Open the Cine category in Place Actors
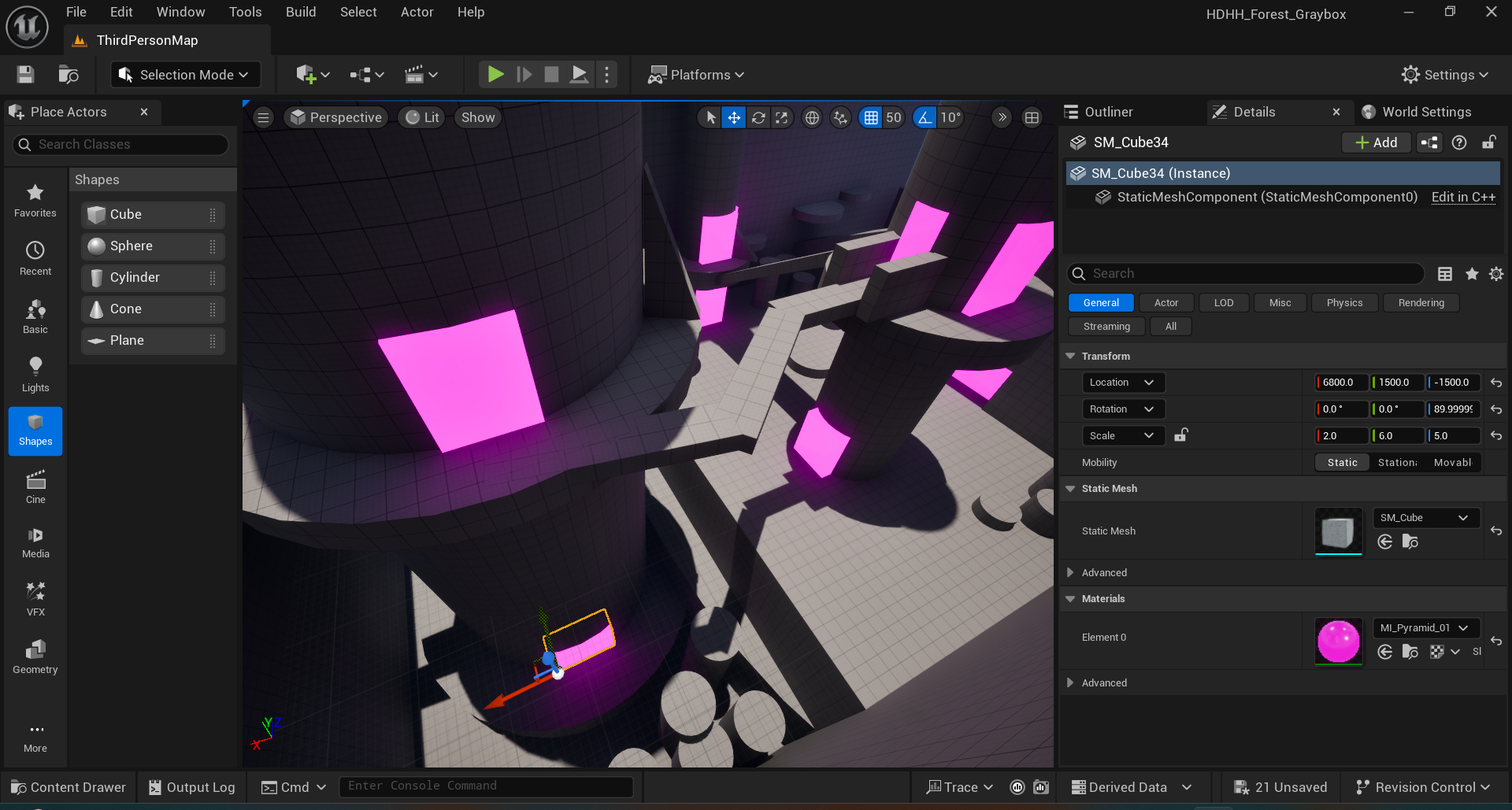The width and height of the screenshot is (1512, 810). tap(35, 487)
